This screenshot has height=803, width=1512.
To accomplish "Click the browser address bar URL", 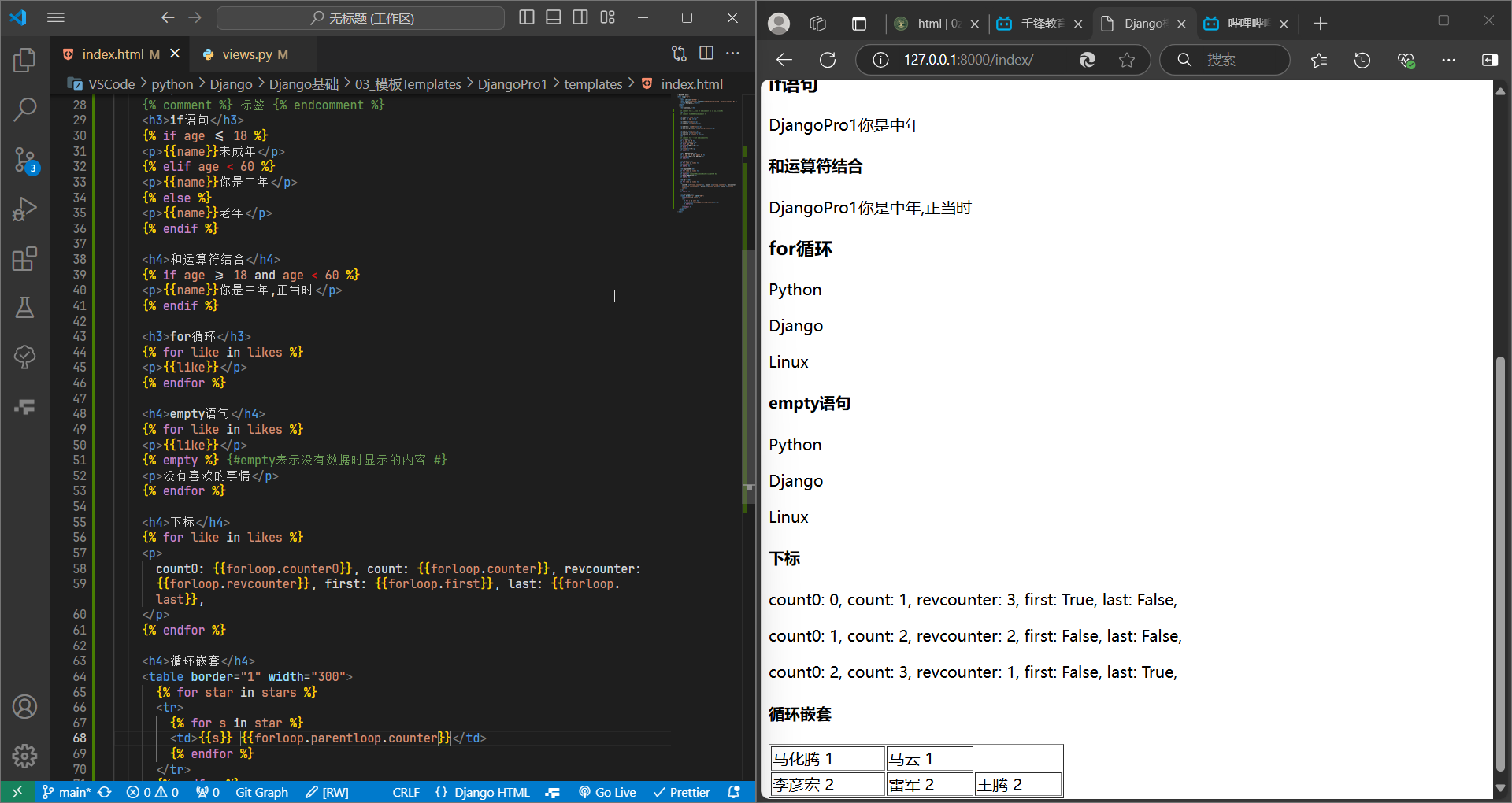I will (968, 60).
